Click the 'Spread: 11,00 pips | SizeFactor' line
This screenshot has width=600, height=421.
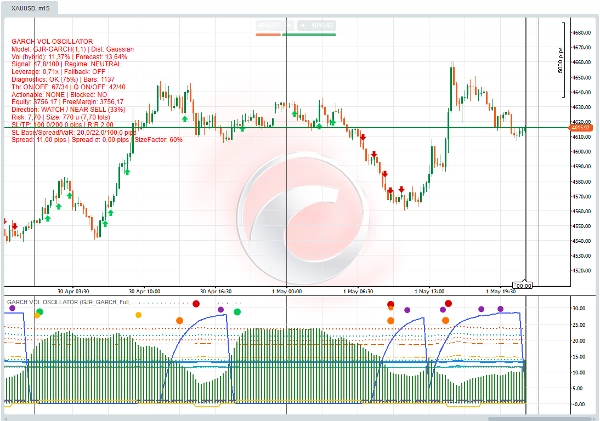[x=97, y=140]
